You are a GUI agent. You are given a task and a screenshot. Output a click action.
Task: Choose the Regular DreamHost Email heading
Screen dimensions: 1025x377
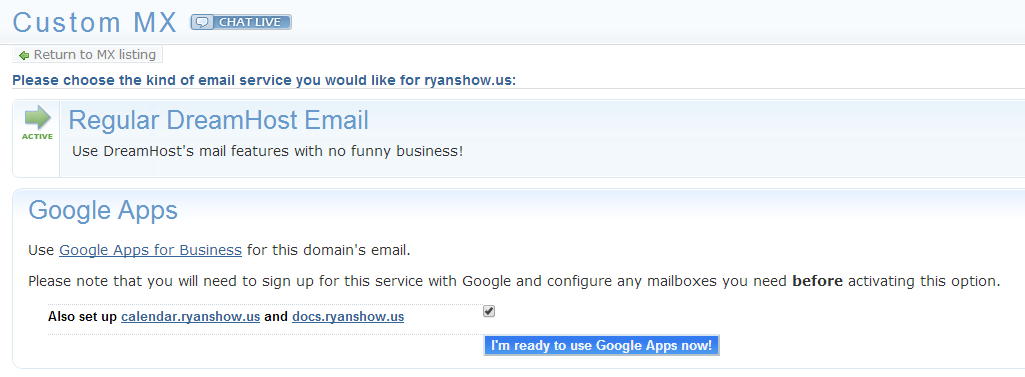[x=218, y=121]
